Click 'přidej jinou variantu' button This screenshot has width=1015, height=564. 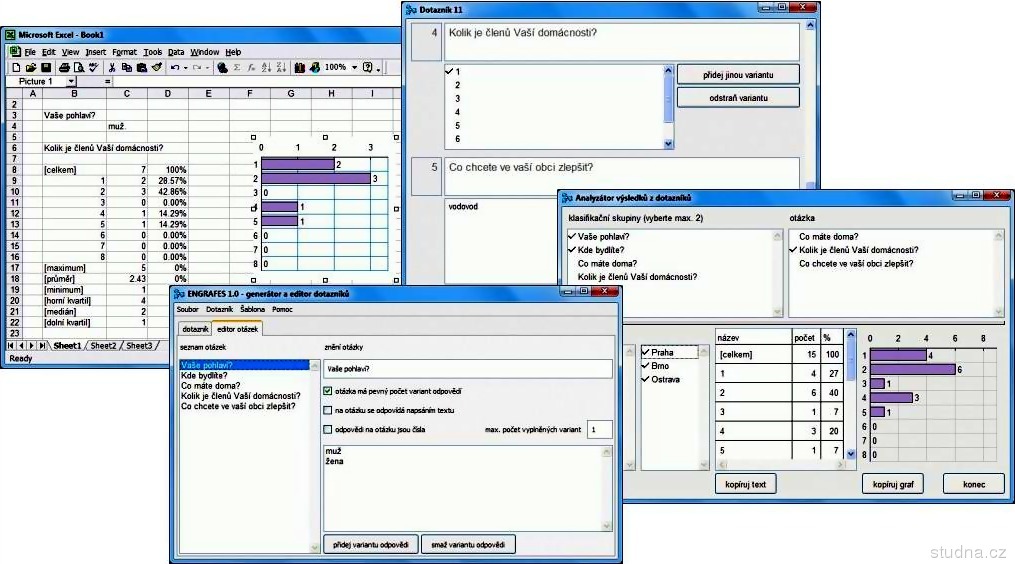[738, 74]
